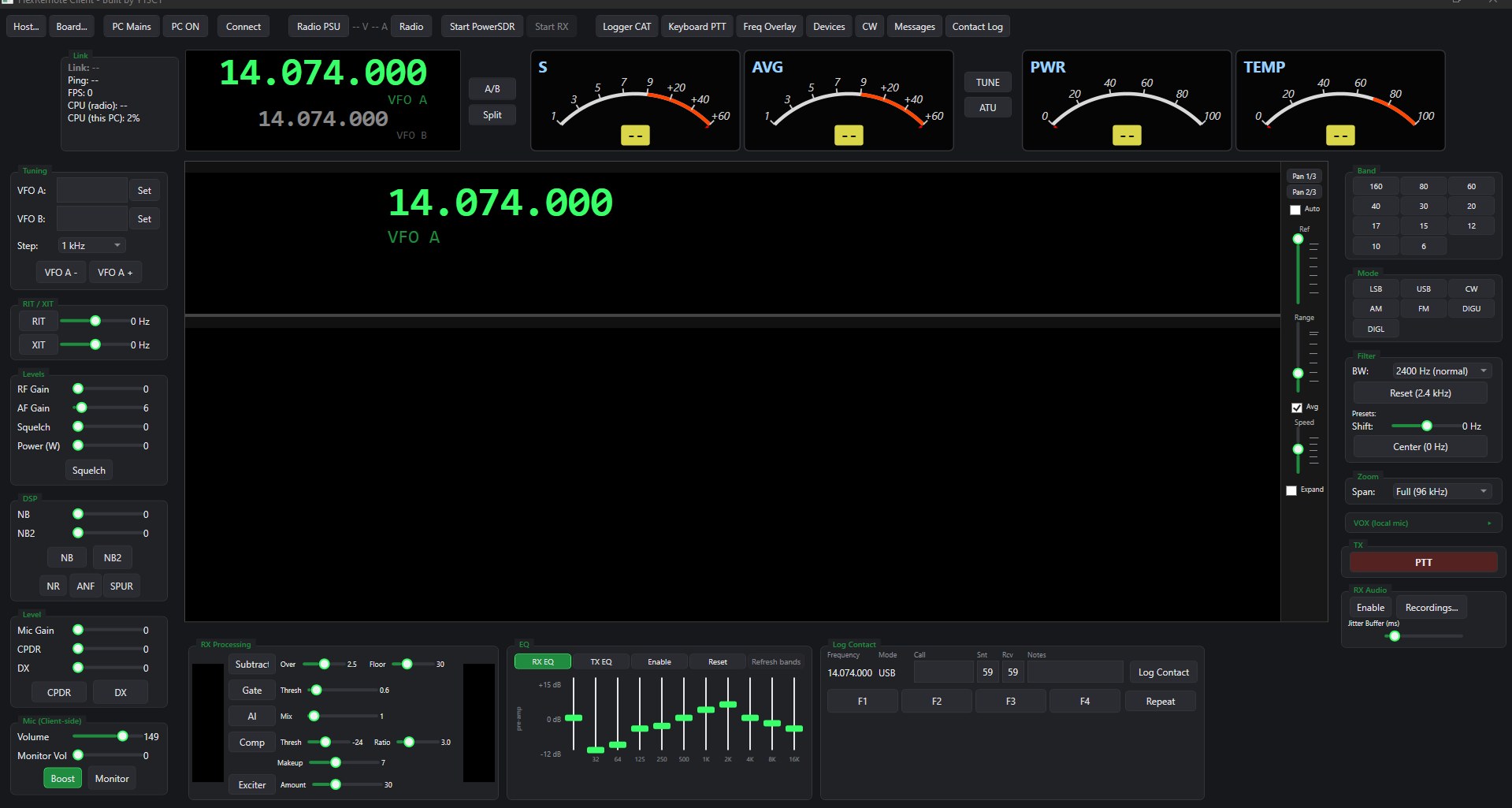Click the AF Gain slider
Screen dimensions: 1512x808
106,408
